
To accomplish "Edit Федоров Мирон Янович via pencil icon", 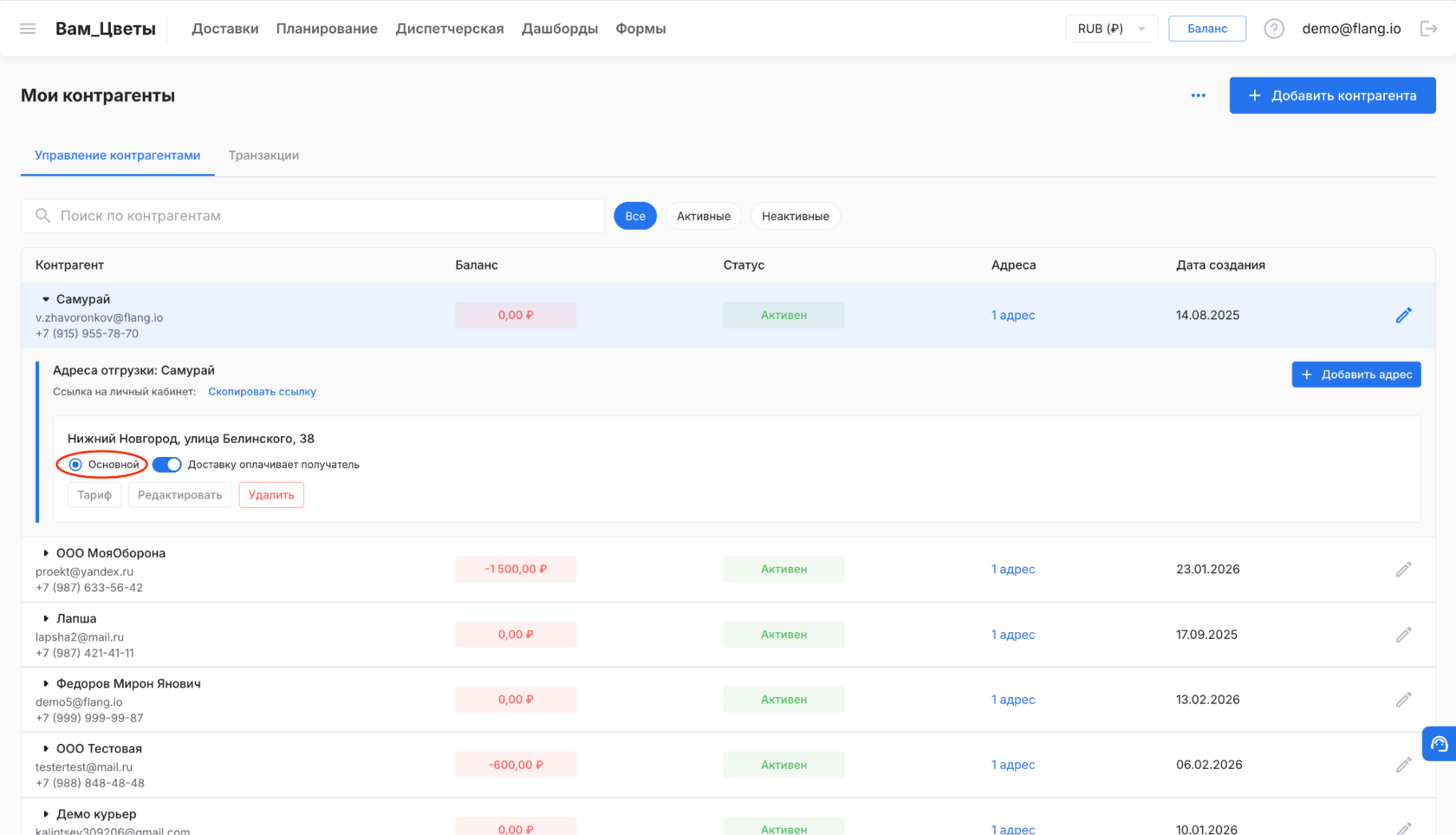I will tap(1404, 700).
